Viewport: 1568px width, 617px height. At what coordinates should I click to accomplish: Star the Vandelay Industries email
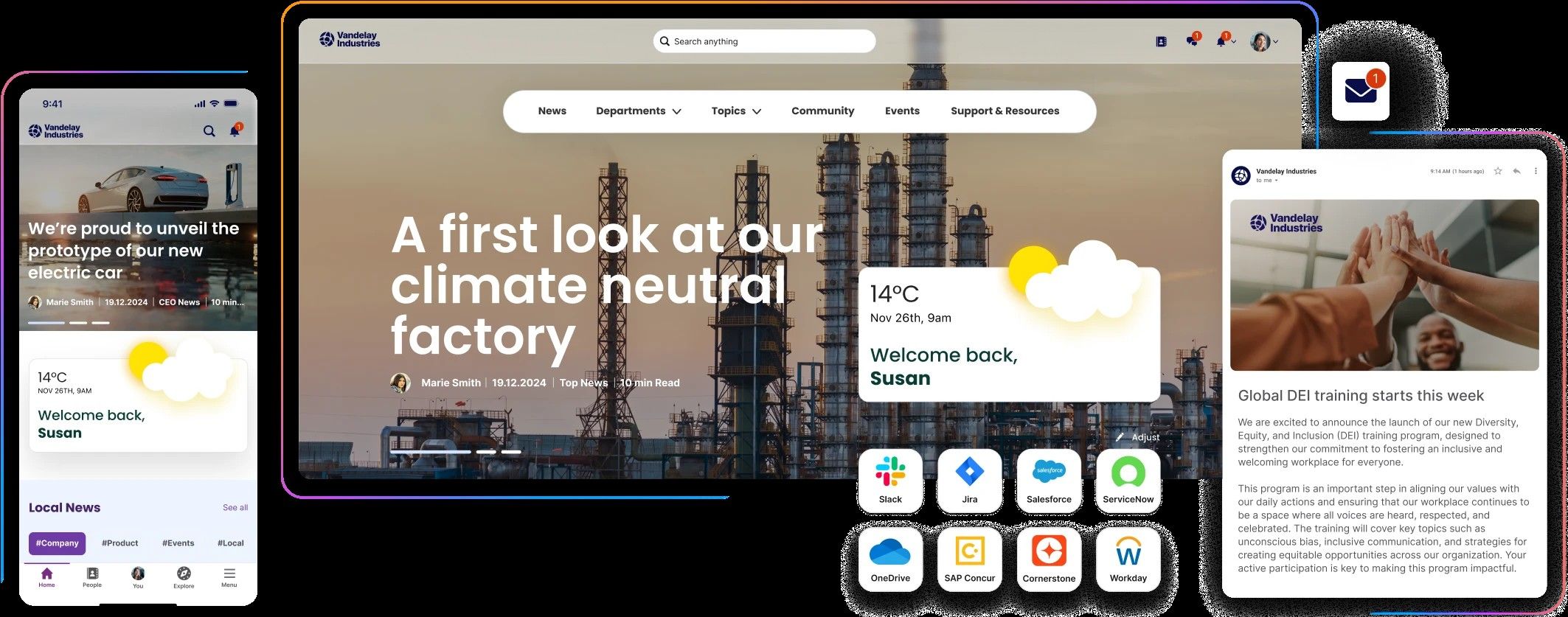pos(1498,171)
